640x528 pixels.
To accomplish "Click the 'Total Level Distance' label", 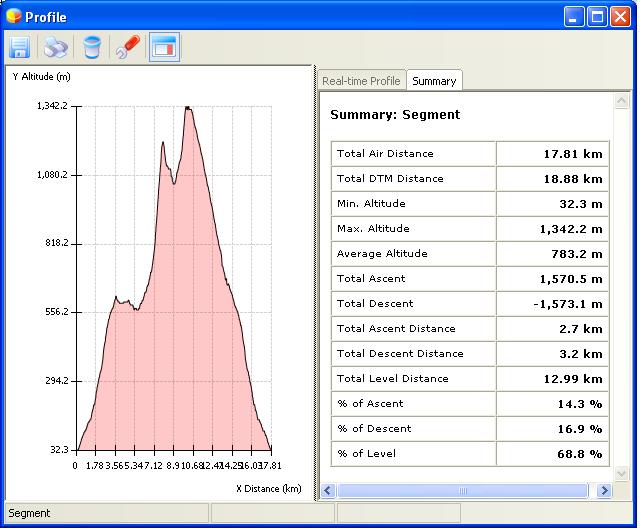I will (x=393, y=378).
